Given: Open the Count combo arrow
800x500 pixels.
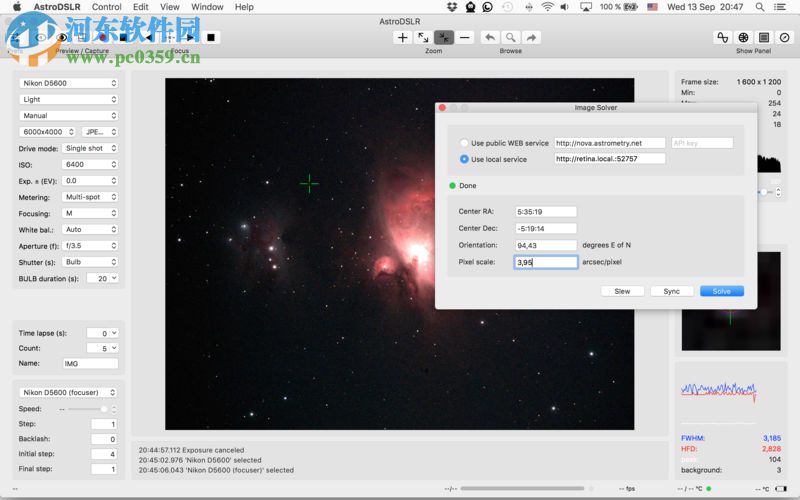Looking at the screenshot, I should click(x=114, y=348).
